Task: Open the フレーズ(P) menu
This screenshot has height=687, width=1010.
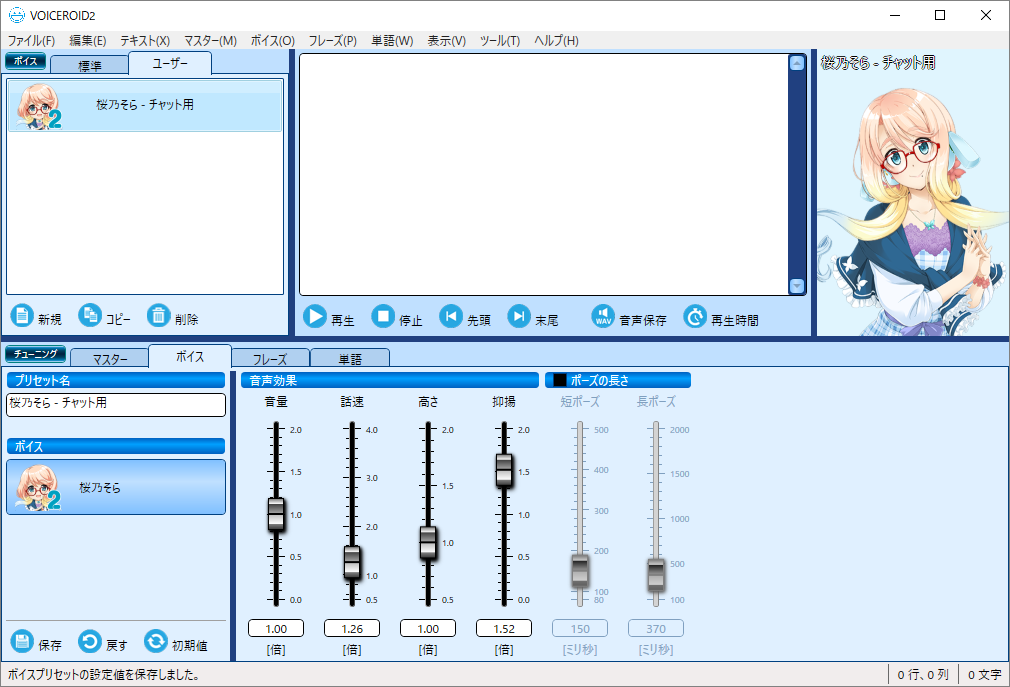Action: (x=332, y=41)
